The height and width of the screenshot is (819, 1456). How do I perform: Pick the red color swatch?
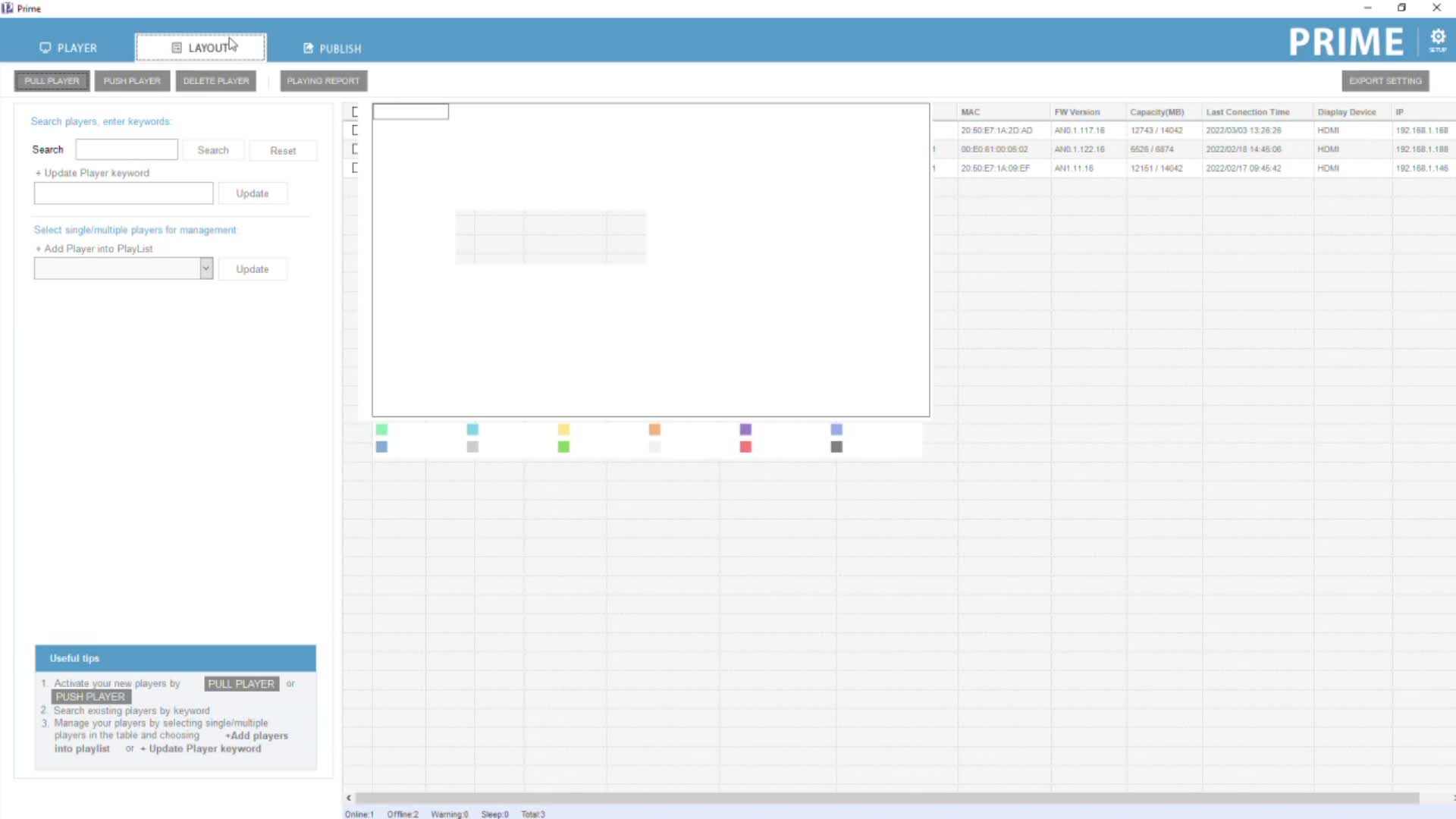[x=745, y=447]
